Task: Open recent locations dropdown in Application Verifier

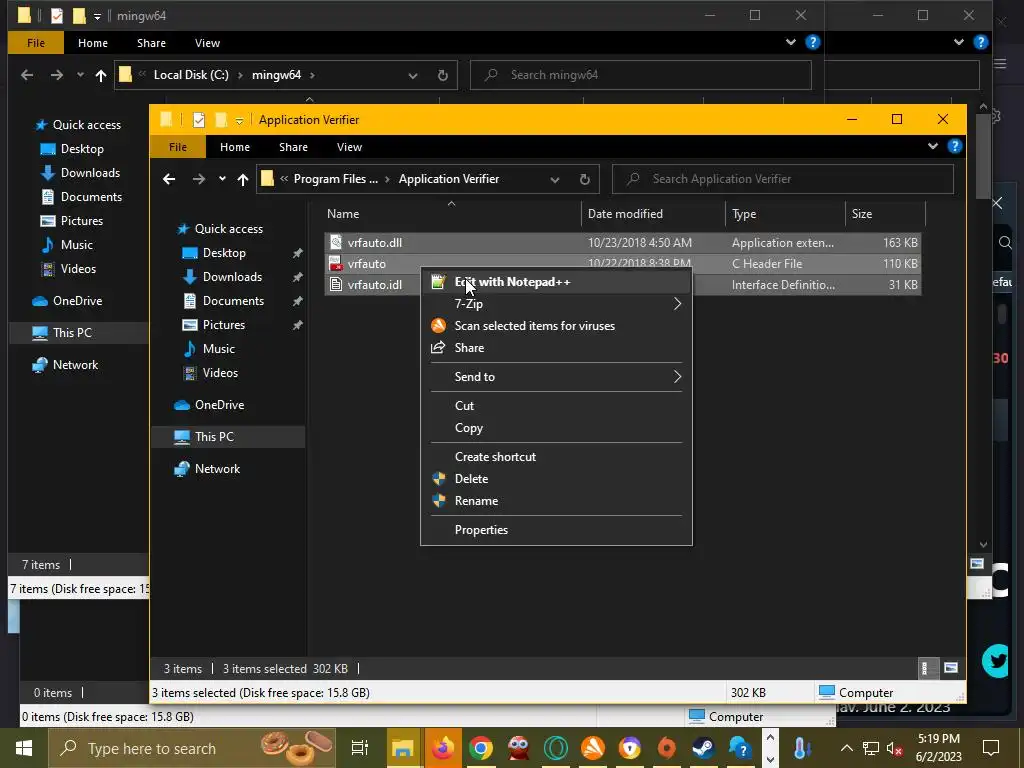Action: coord(222,179)
